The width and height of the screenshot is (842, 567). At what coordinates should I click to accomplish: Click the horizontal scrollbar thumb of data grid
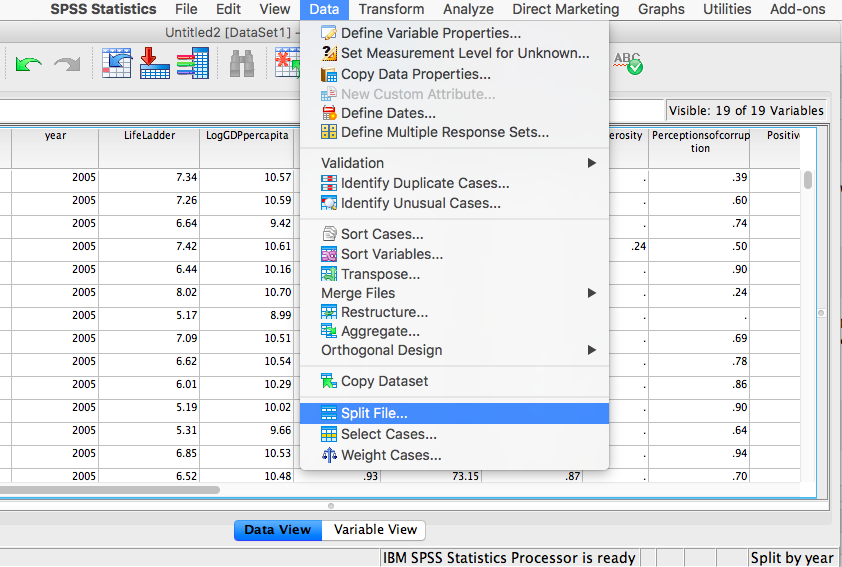[110, 490]
